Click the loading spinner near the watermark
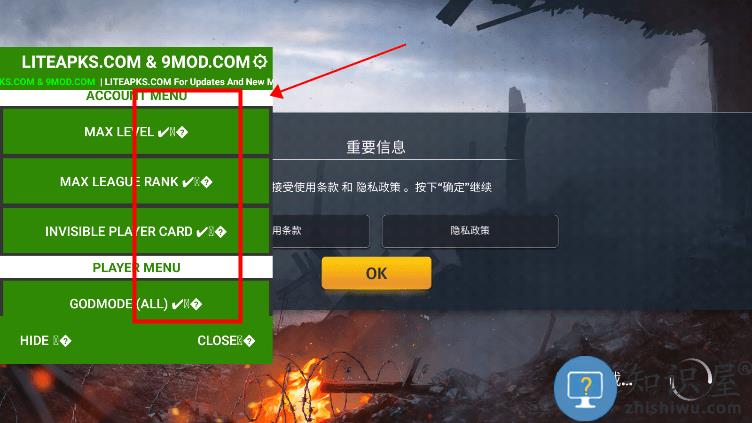 click(x=692, y=380)
